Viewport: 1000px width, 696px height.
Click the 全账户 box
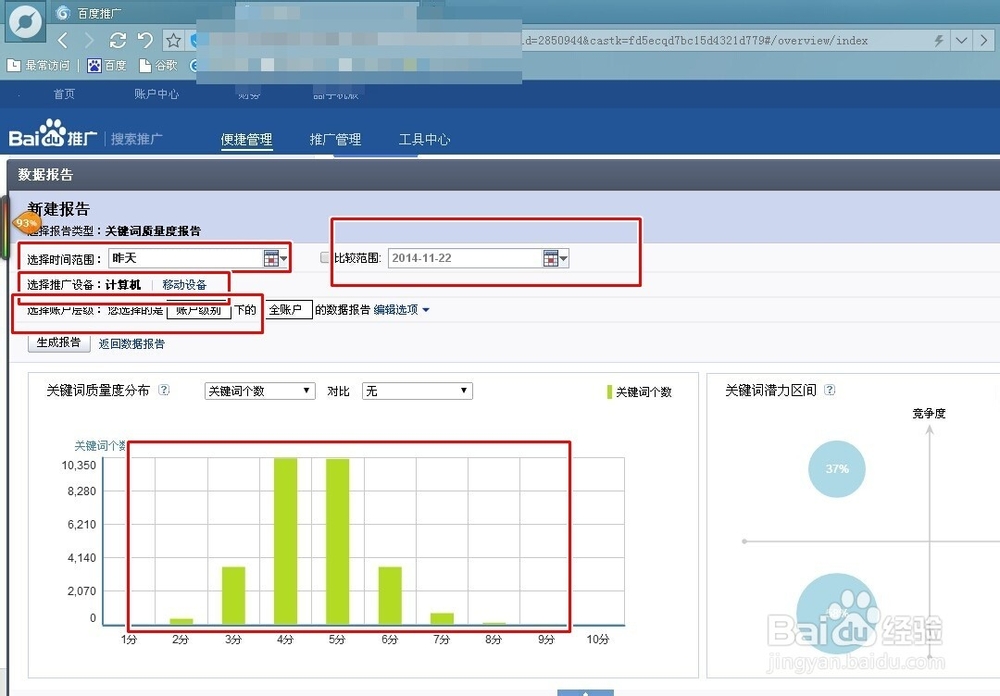(289, 309)
